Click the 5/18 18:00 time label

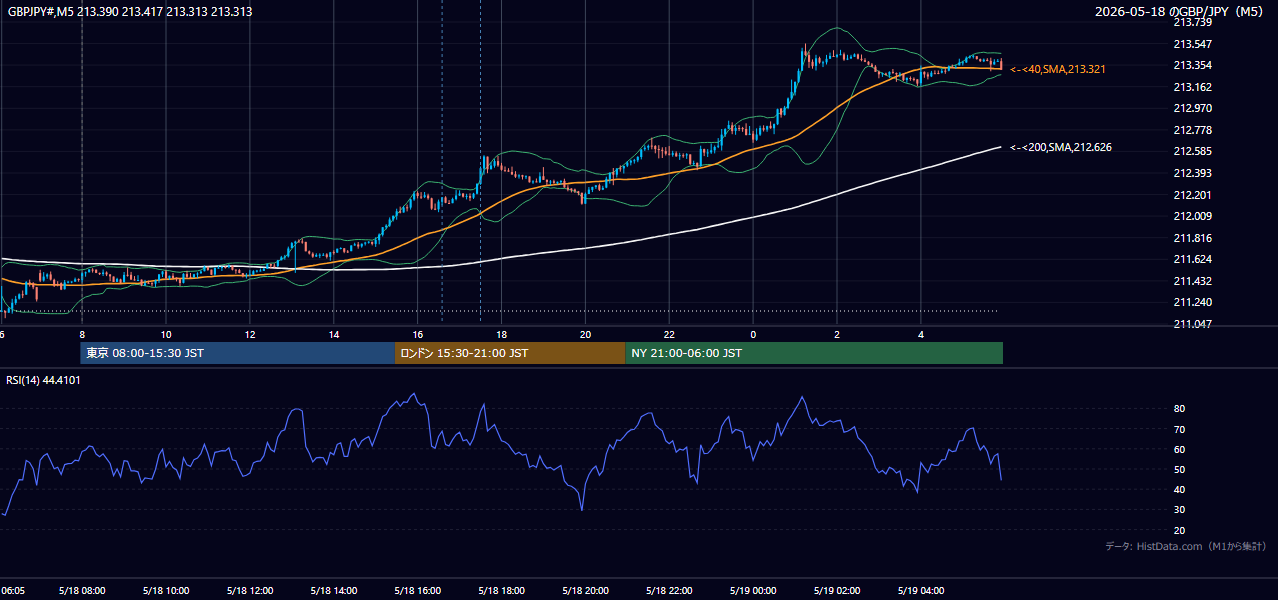click(x=501, y=591)
